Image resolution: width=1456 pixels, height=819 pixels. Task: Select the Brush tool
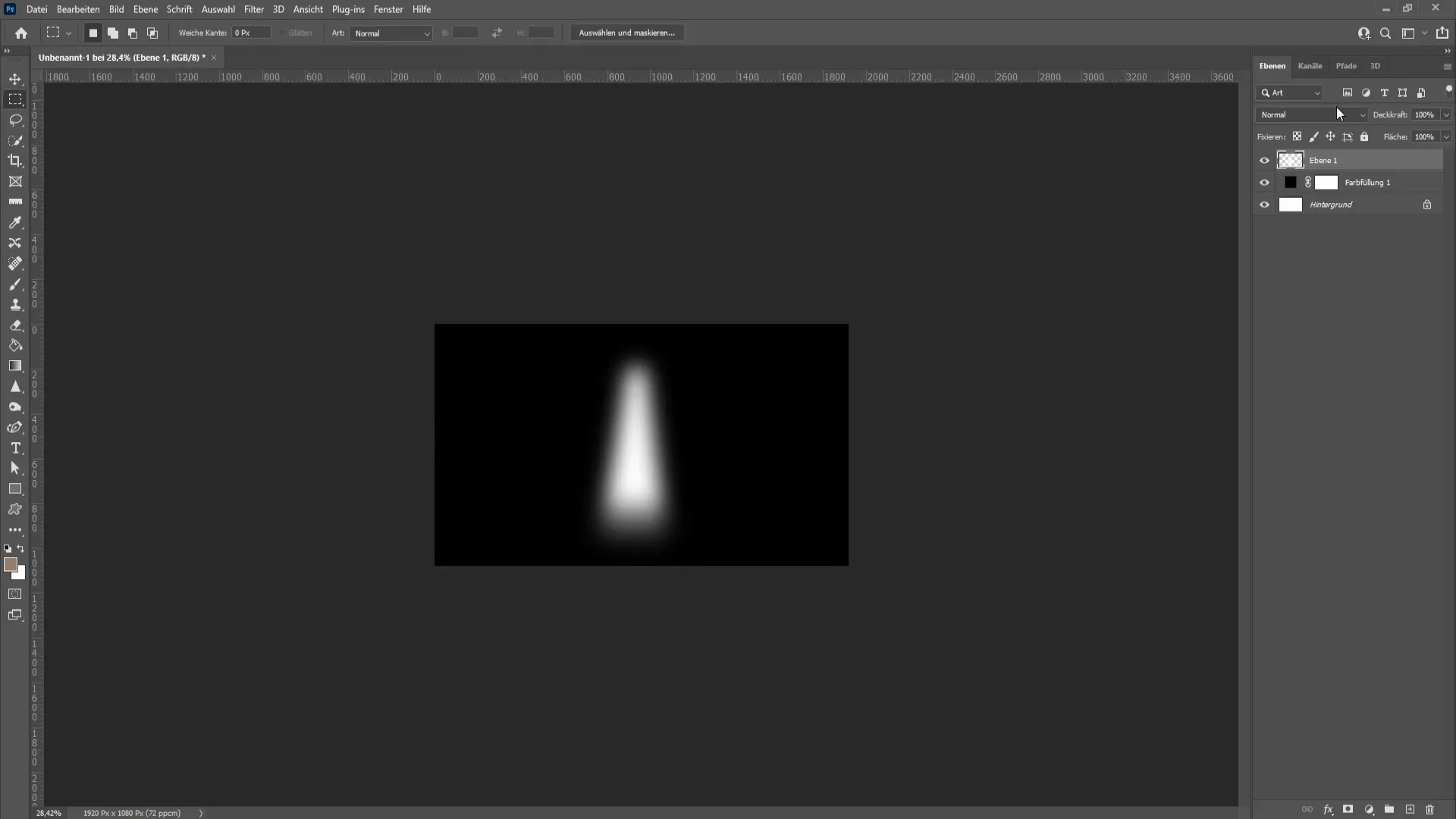(15, 283)
